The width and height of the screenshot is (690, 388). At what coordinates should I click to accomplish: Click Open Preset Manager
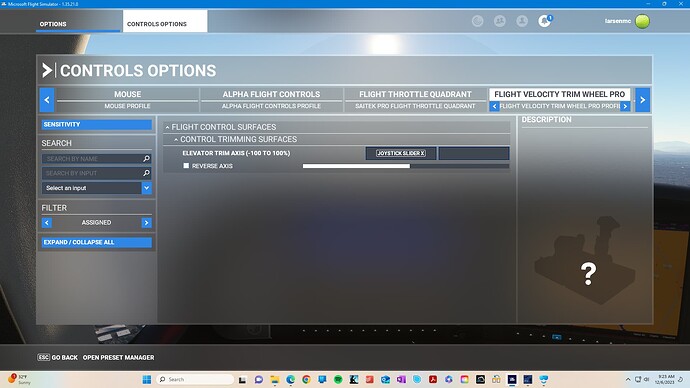[x=118, y=358]
